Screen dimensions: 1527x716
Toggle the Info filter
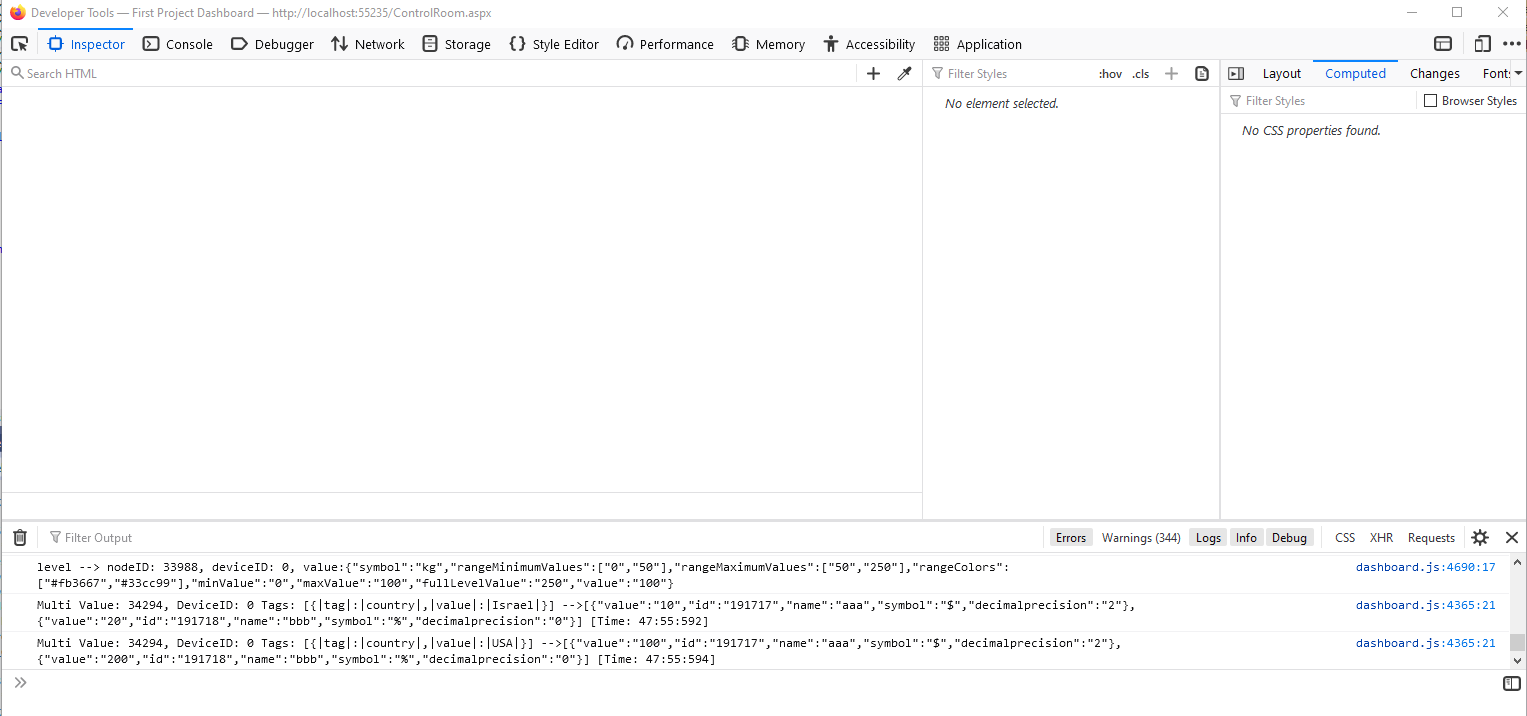[x=1245, y=537]
